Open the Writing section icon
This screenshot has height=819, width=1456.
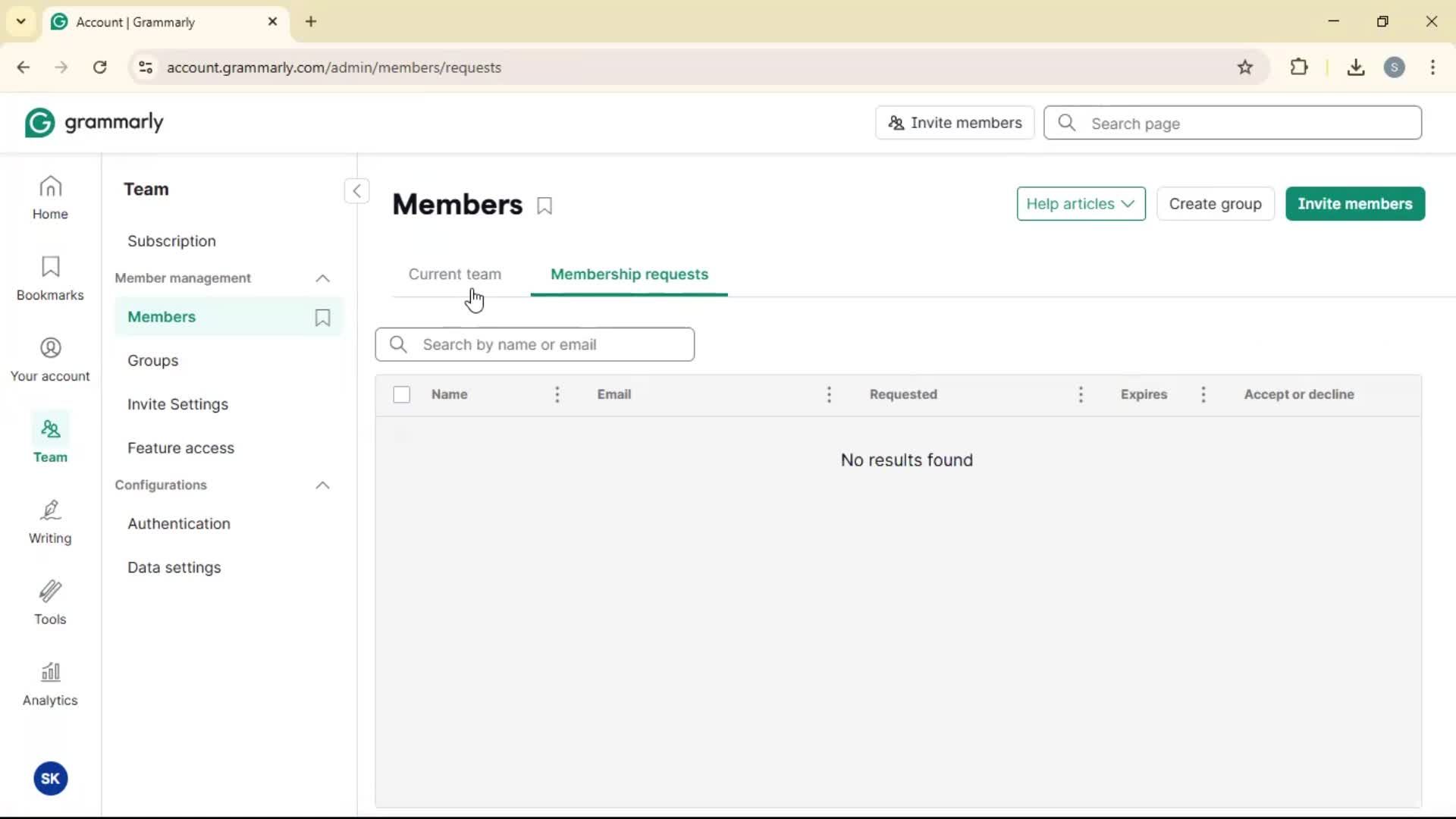50,522
